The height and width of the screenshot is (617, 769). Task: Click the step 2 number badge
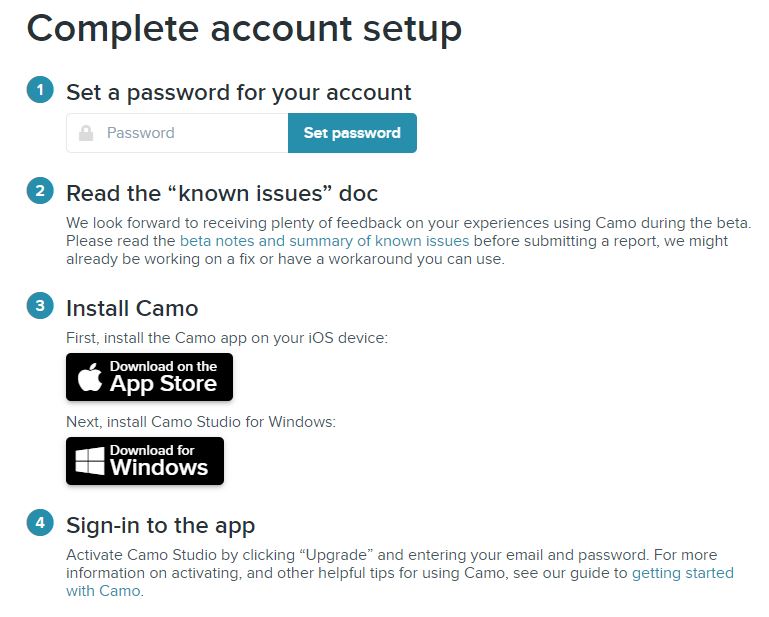click(40, 190)
